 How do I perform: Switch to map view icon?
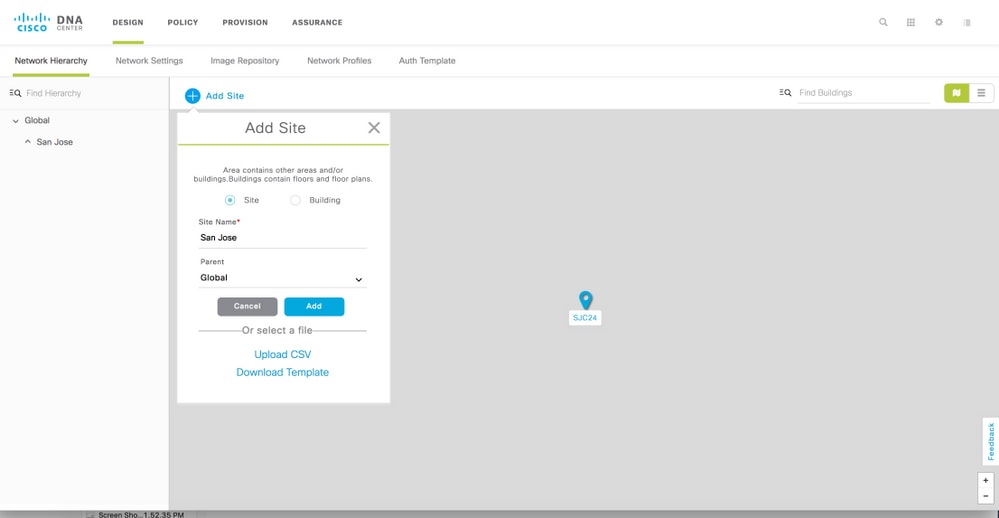tap(956, 93)
